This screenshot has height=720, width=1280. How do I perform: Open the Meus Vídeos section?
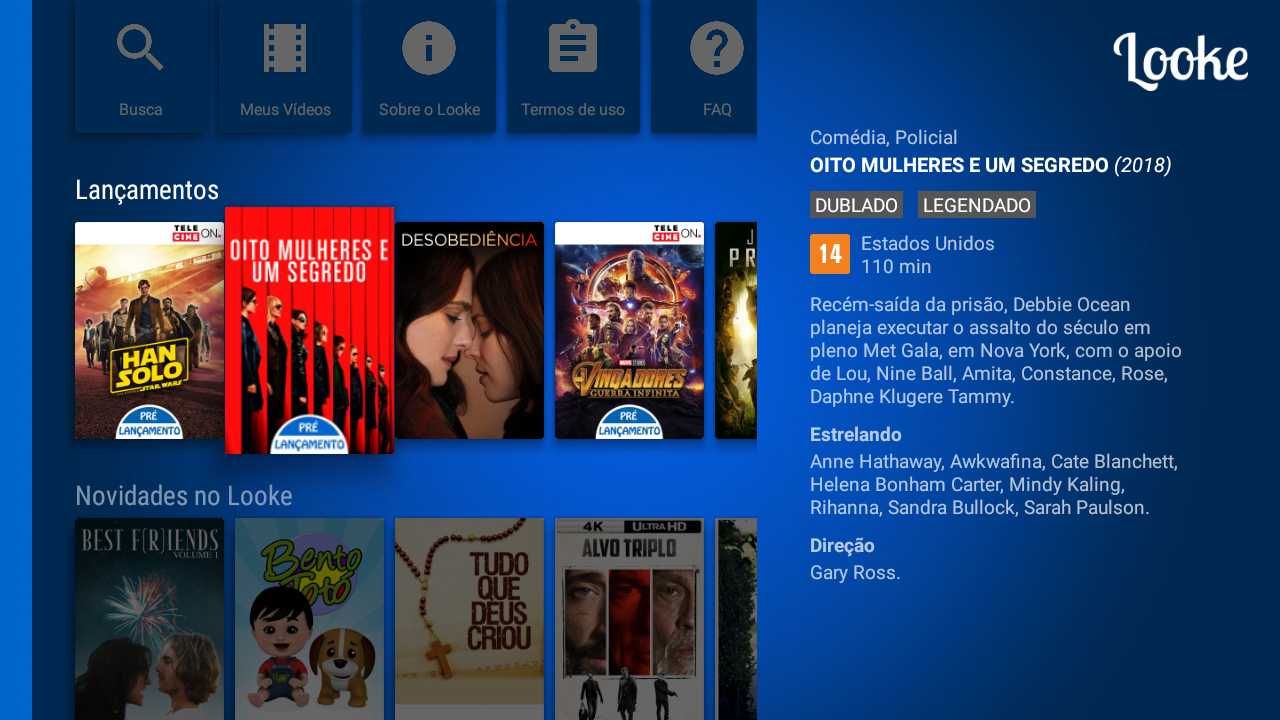(x=284, y=47)
